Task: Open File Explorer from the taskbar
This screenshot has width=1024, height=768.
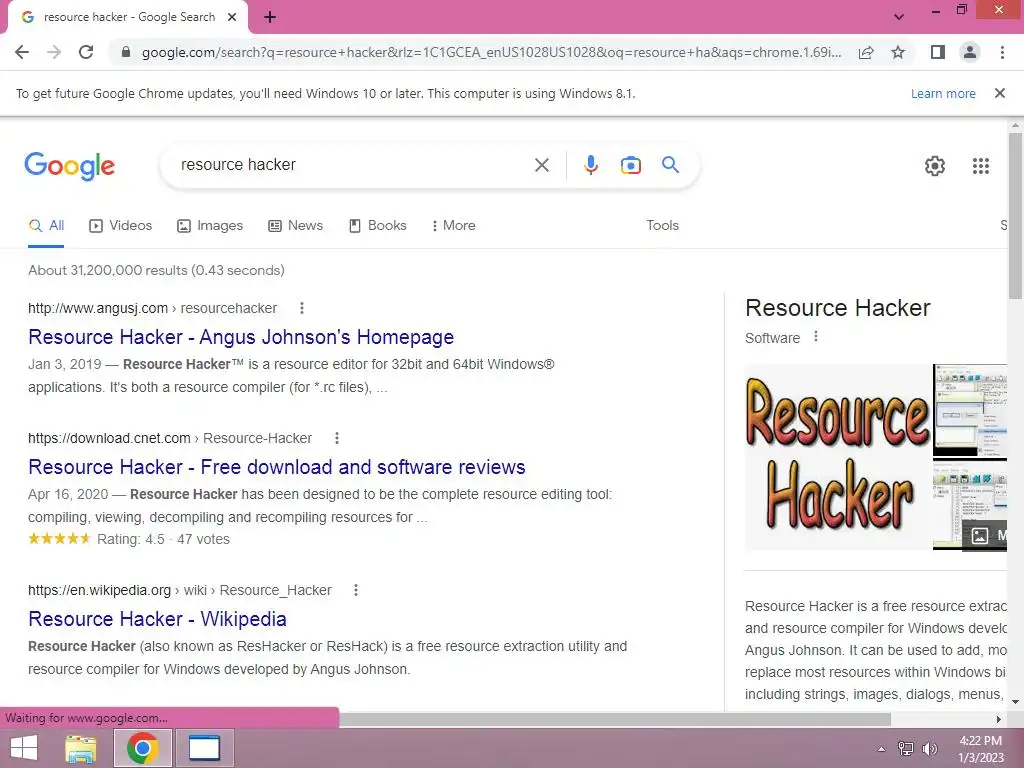Action: (x=81, y=748)
